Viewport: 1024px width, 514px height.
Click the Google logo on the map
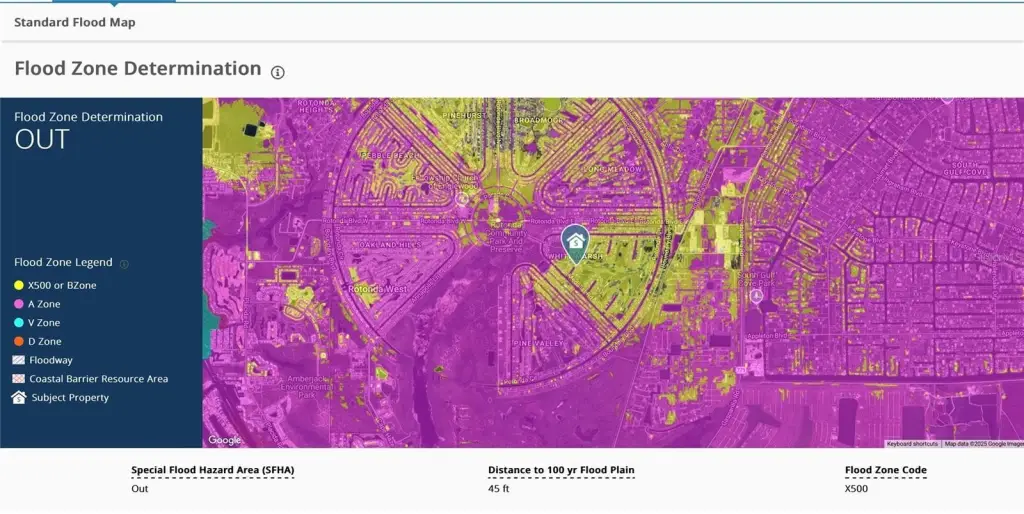click(225, 440)
